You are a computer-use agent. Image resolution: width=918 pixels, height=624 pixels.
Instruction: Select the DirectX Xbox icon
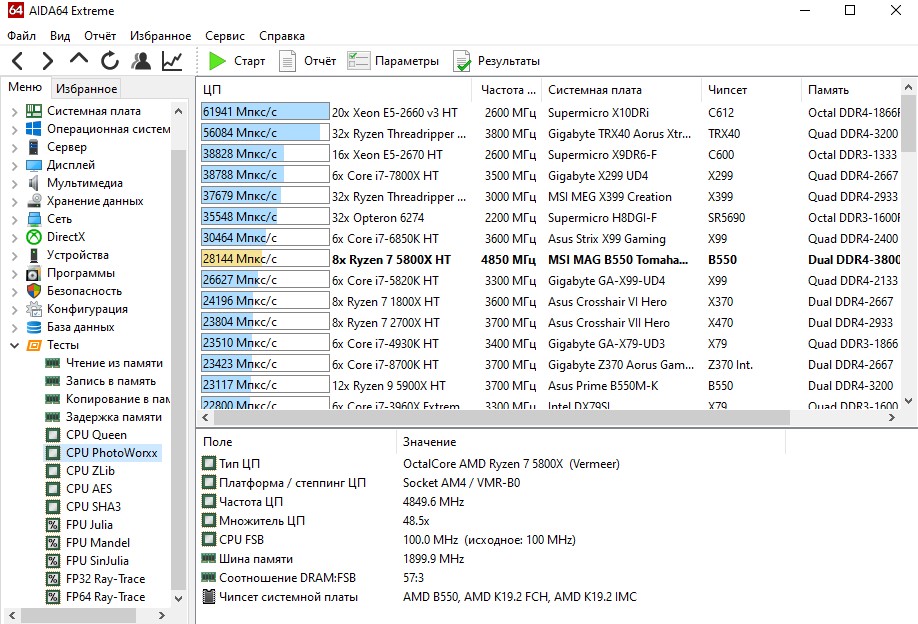[x=34, y=237]
